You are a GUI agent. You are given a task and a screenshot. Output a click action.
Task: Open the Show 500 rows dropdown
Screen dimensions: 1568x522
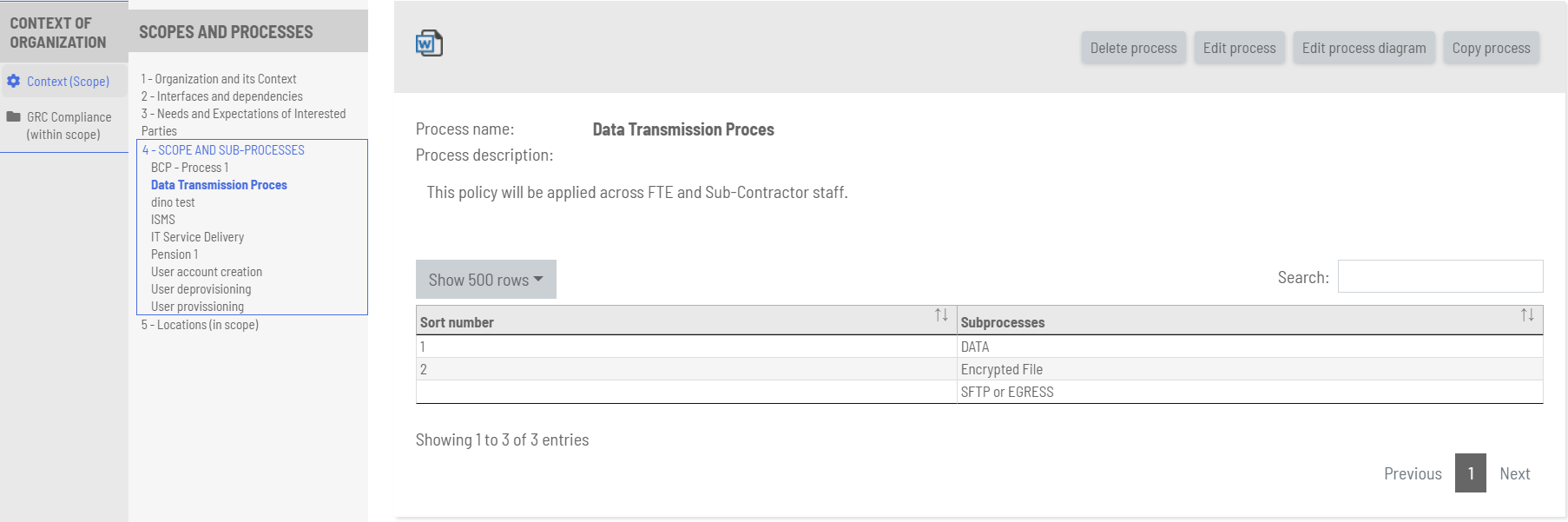pos(484,279)
